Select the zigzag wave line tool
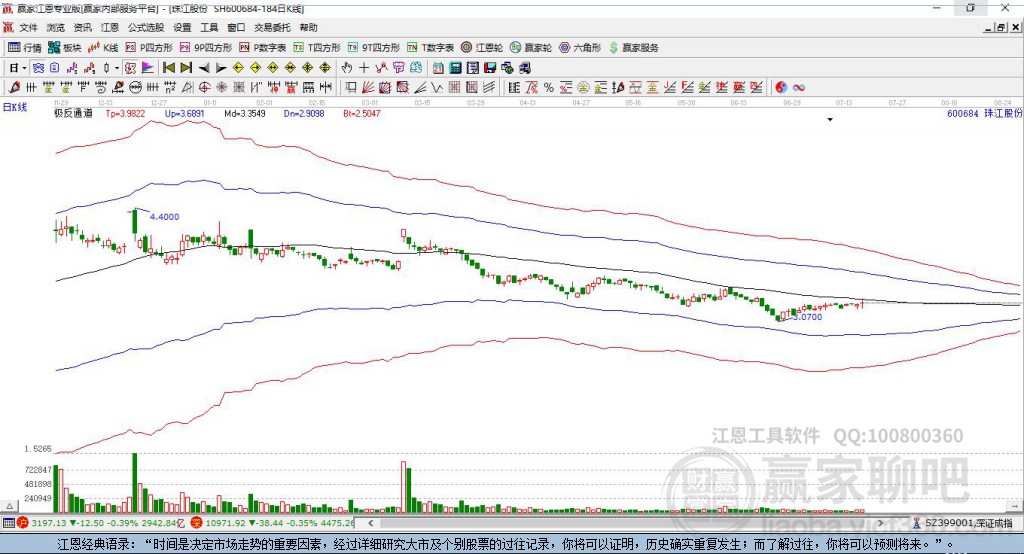 pyautogui.click(x=436, y=88)
